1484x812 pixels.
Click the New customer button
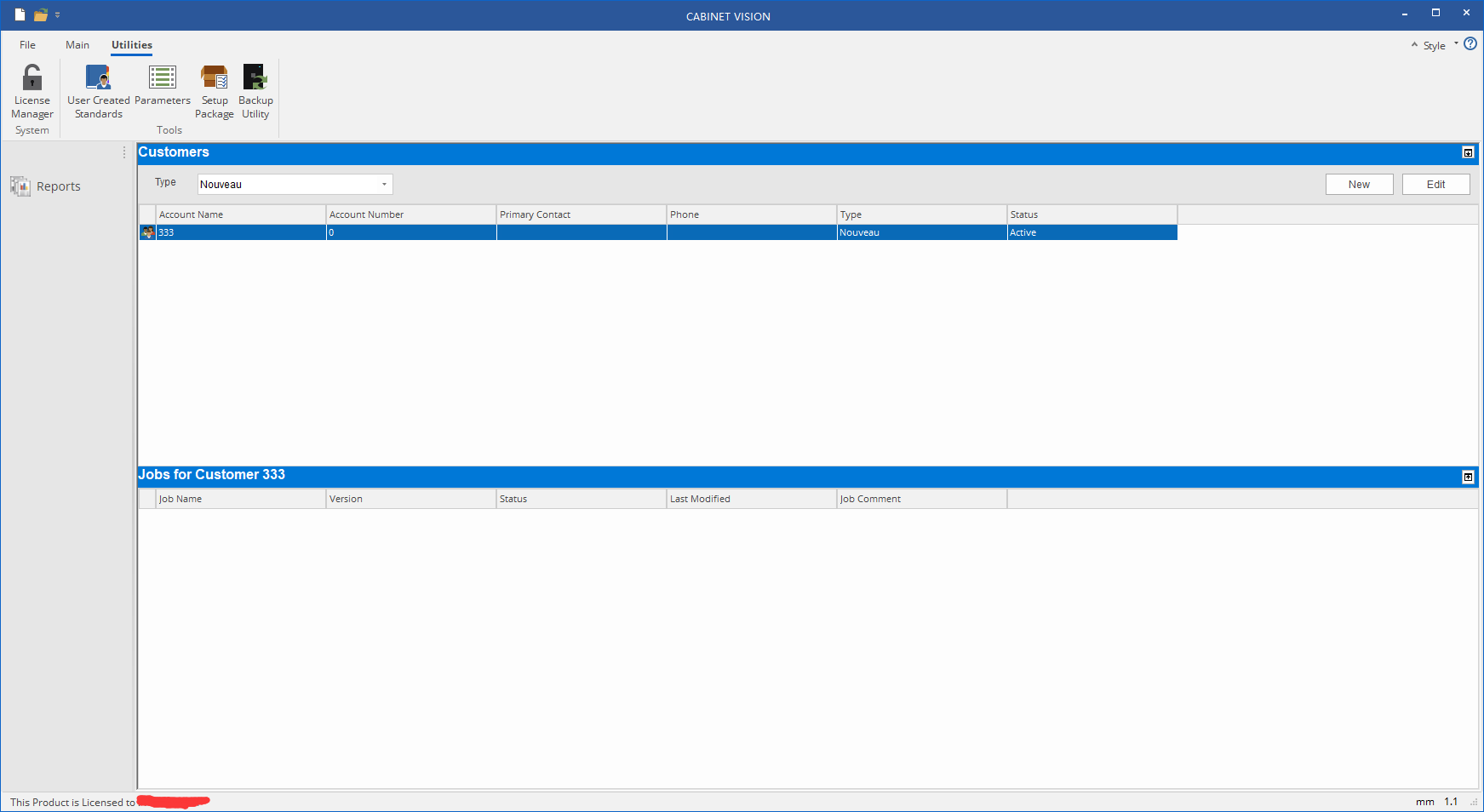[1360, 185]
